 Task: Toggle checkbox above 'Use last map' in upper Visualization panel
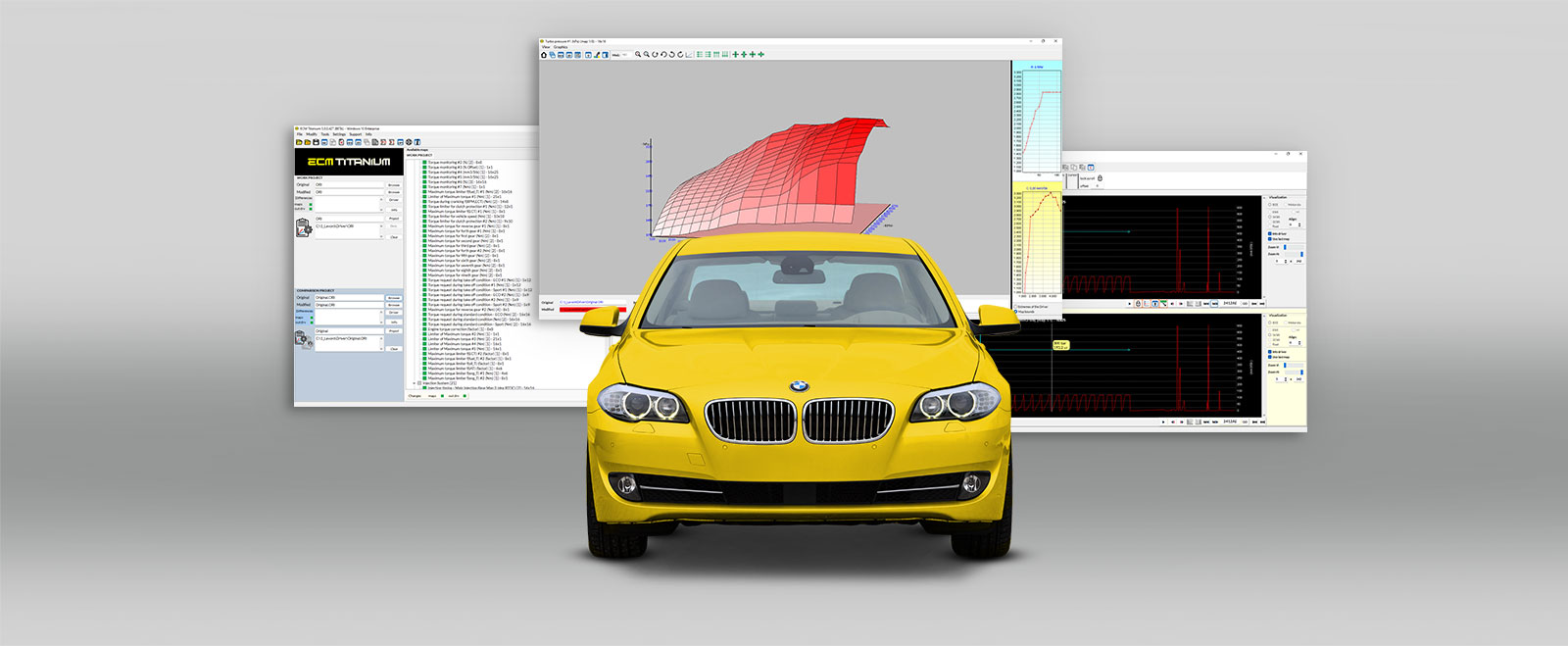pos(1270,234)
